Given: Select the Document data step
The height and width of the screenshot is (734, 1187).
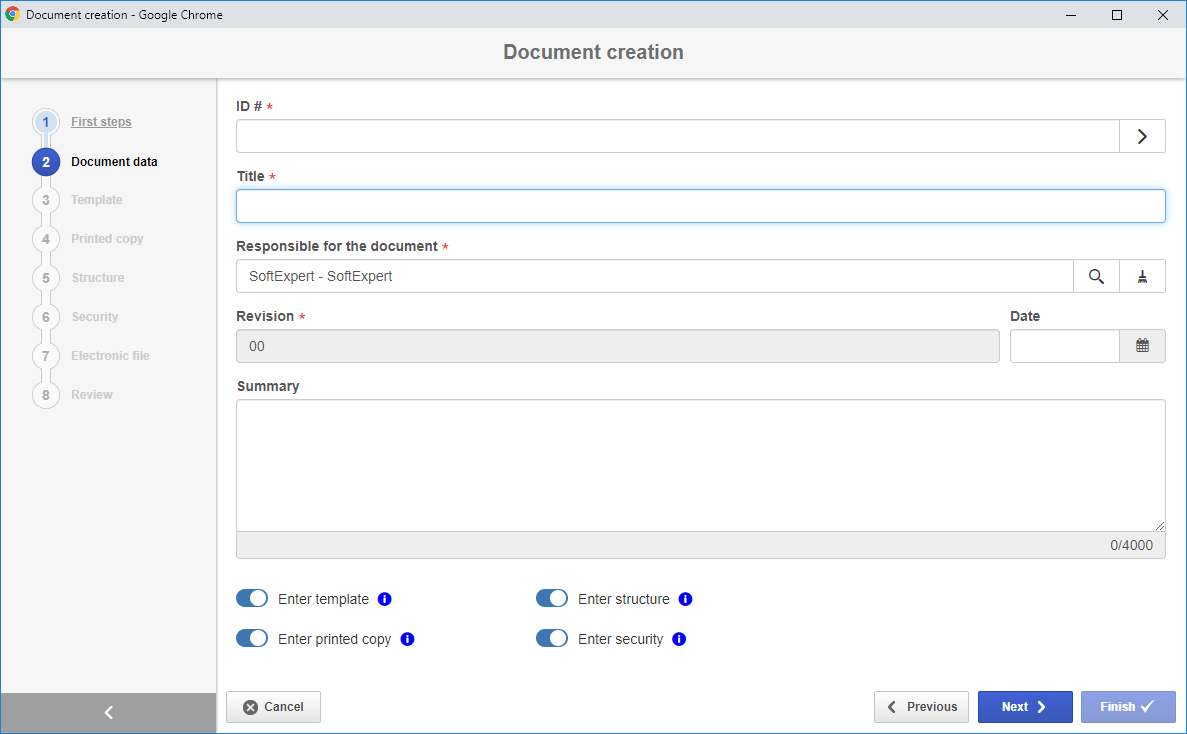Looking at the screenshot, I should (114, 162).
